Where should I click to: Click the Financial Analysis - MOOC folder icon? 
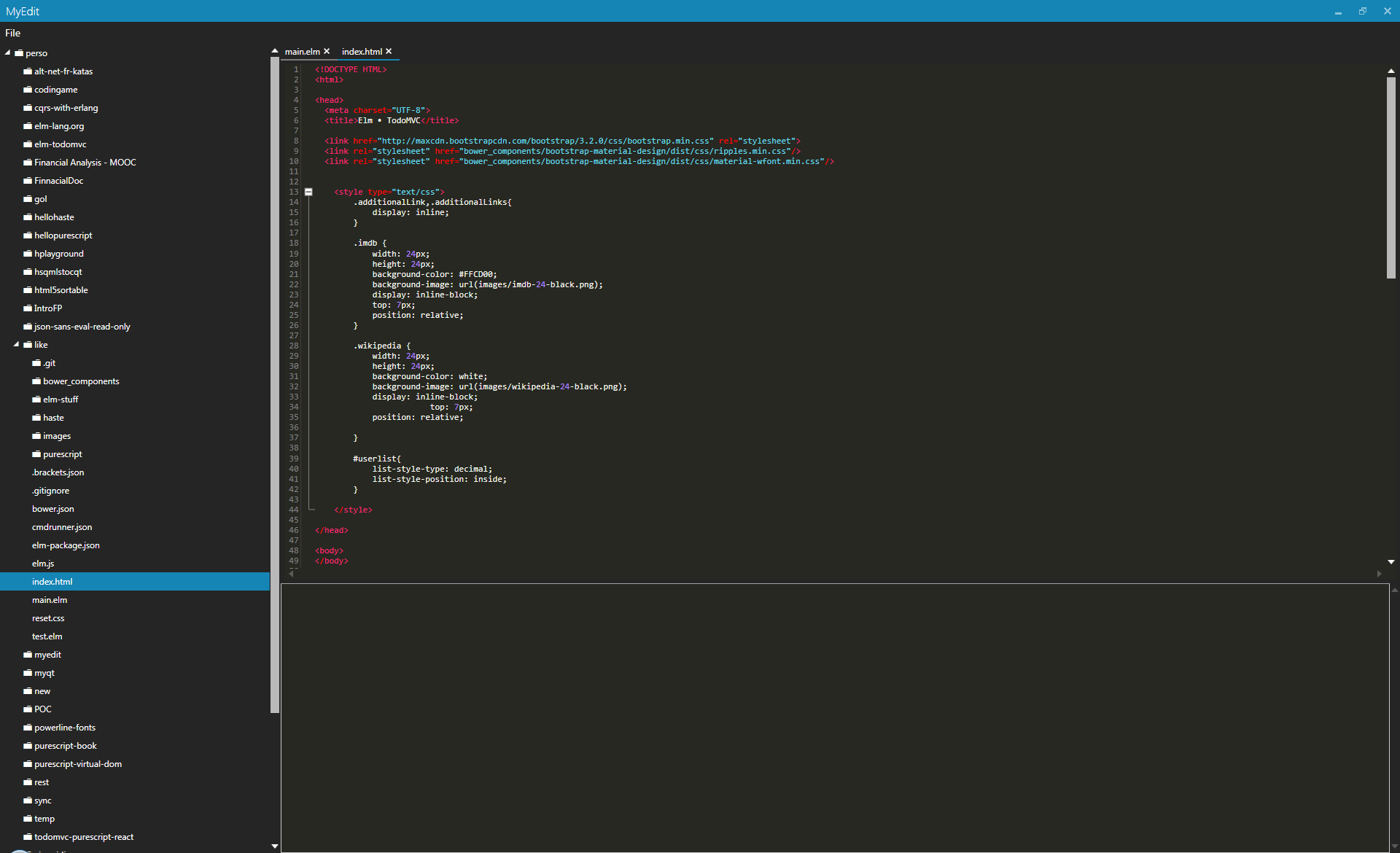point(28,163)
